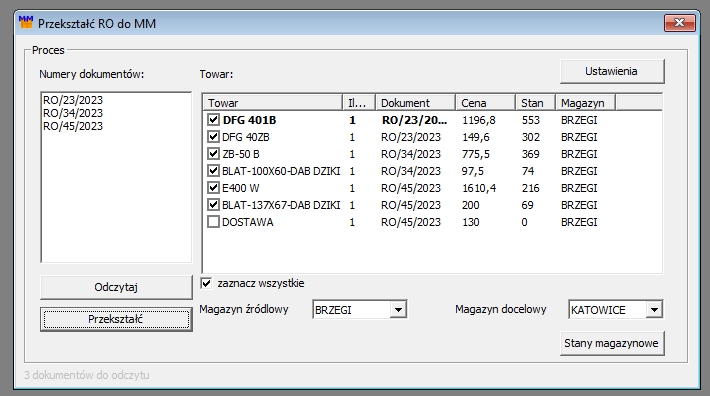This screenshot has height=396, width=710.
Task: Sort by the Dokument column header
Action: pos(415,103)
